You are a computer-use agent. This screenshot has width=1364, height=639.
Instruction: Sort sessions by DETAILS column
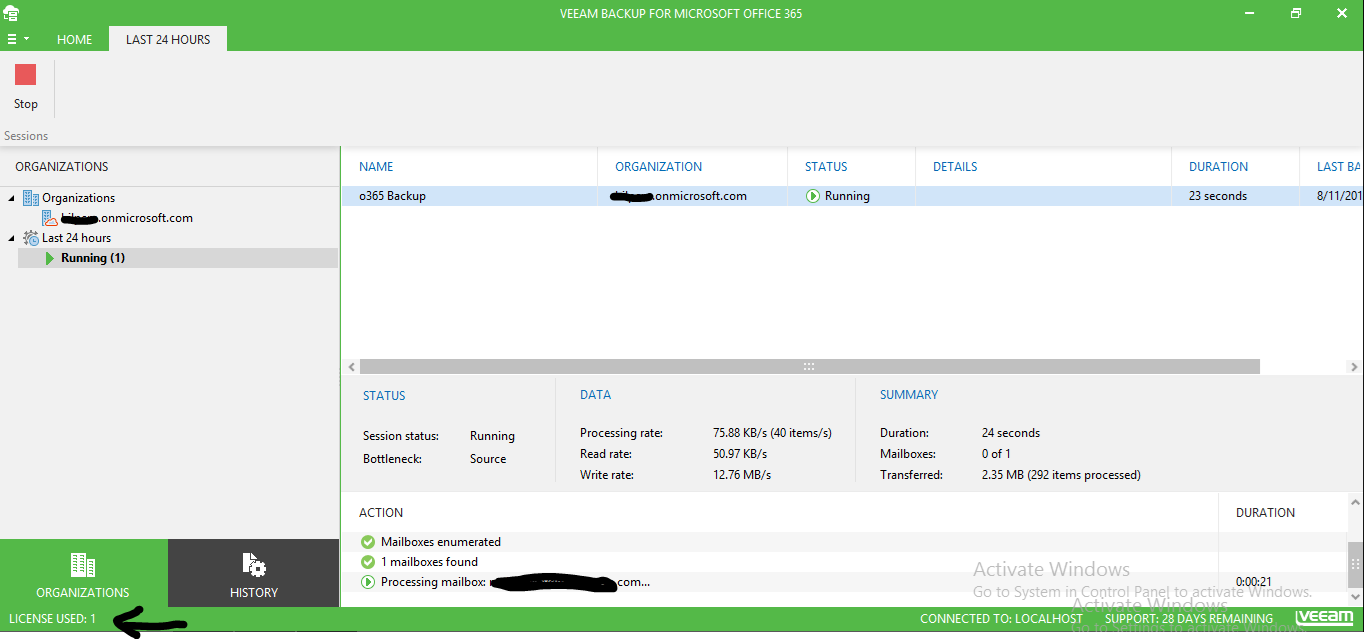(955, 167)
